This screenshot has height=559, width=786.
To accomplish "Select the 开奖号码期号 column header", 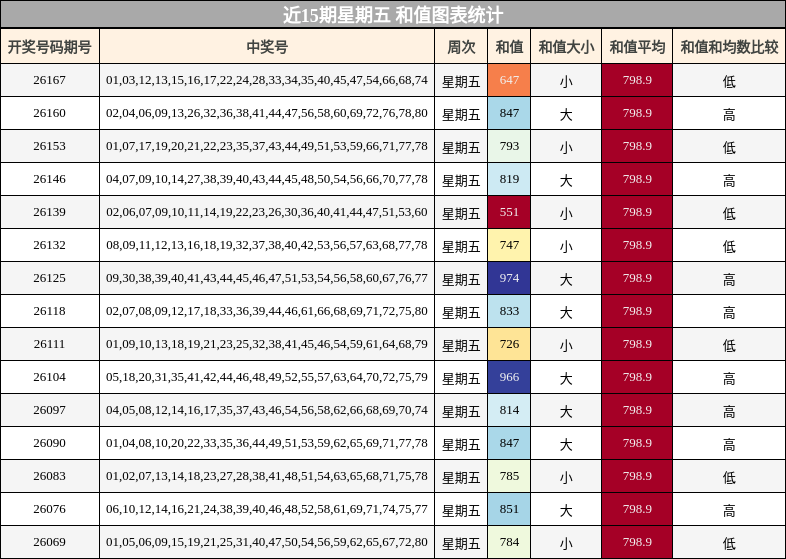I will tap(50, 47).
